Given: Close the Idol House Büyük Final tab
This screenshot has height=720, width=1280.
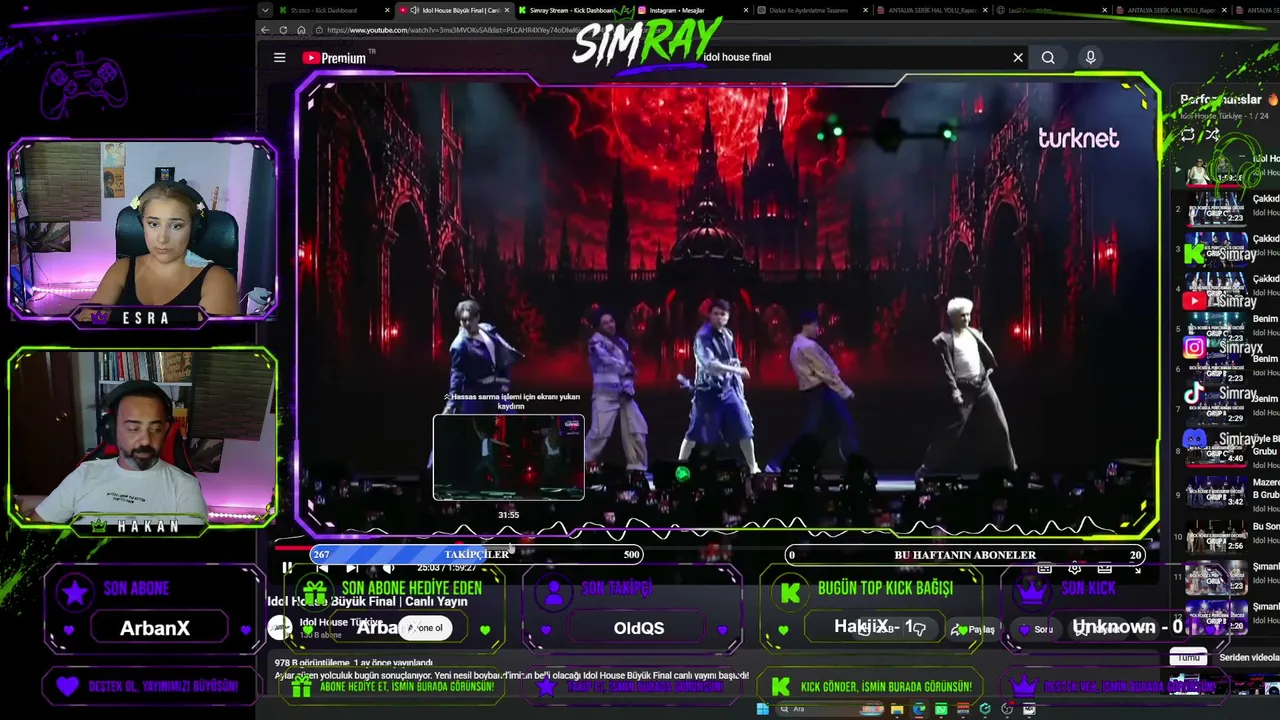Looking at the screenshot, I should (506, 10).
